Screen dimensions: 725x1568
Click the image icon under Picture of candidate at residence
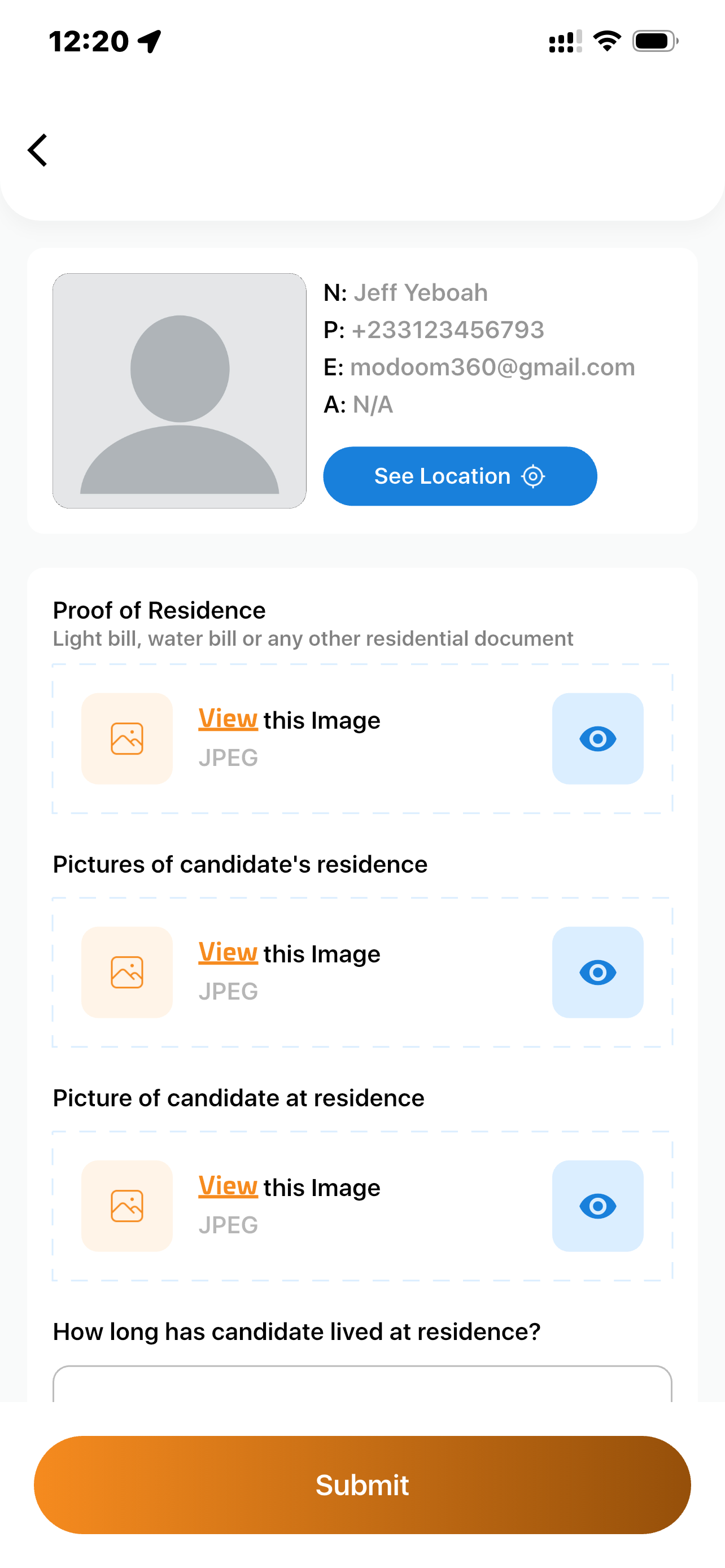click(126, 1206)
